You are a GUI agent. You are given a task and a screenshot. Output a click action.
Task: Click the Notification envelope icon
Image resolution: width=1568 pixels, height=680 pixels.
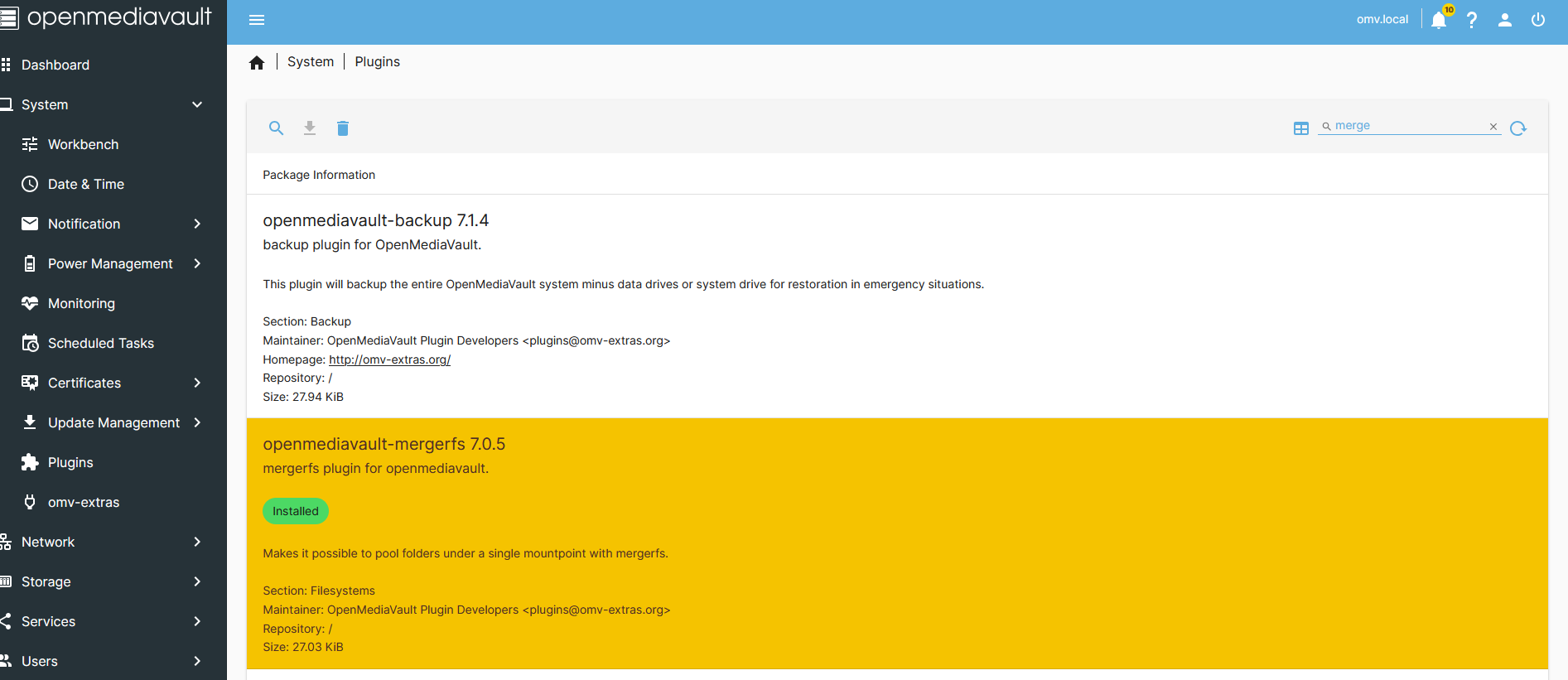click(x=30, y=224)
